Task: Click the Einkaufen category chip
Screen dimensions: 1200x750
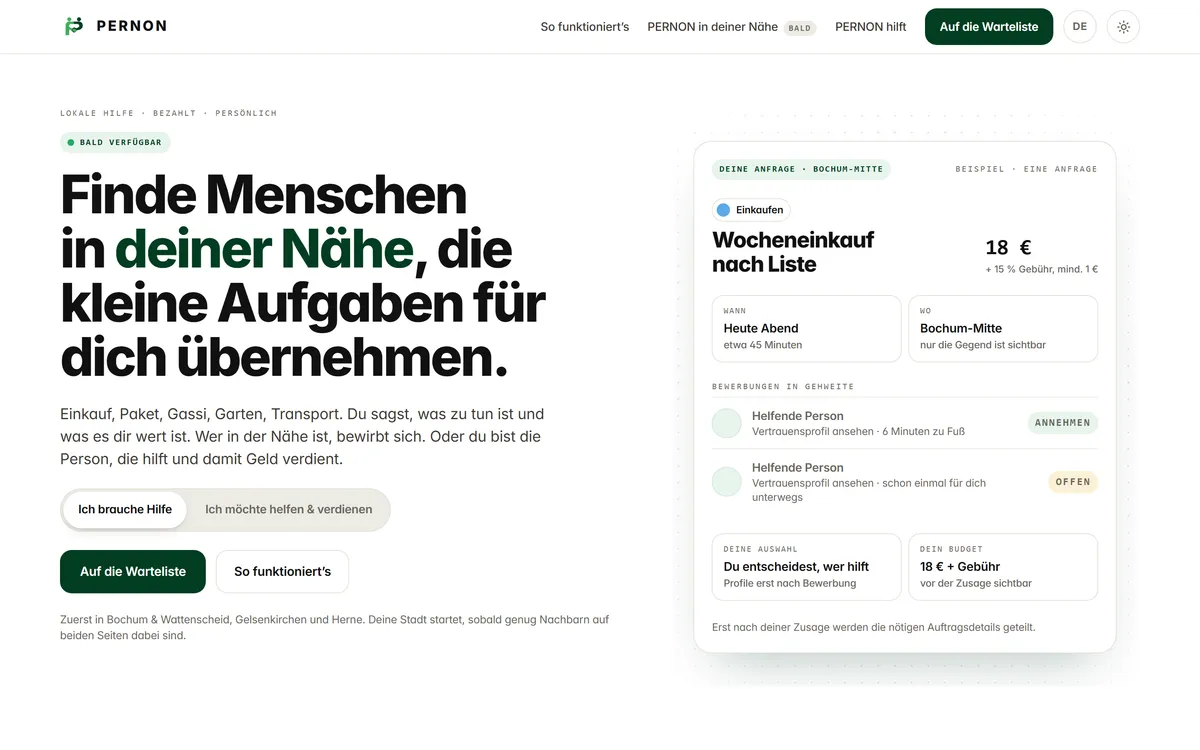Action: (751, 210)
